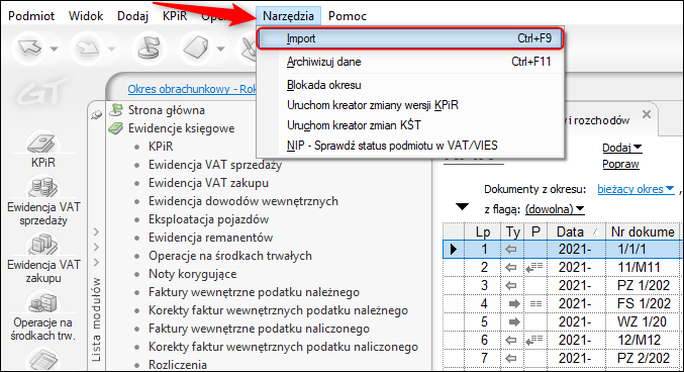Click Ewidencja VAT sprzedaży sidebar icon
Image resolution: width=684 pixels, height=372 pixels.
coord(43,201)
